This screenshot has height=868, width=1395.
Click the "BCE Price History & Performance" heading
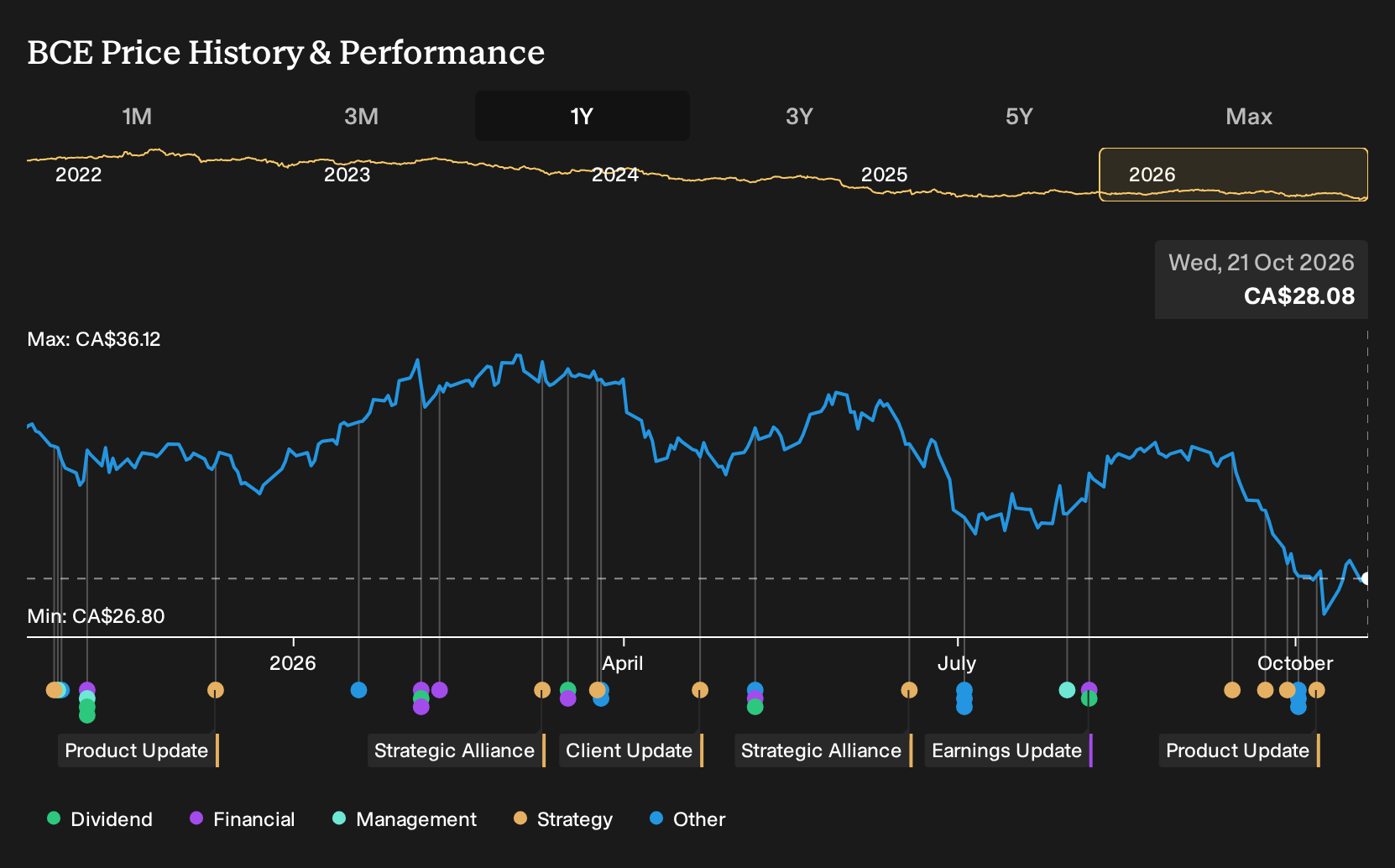point(286,52)
